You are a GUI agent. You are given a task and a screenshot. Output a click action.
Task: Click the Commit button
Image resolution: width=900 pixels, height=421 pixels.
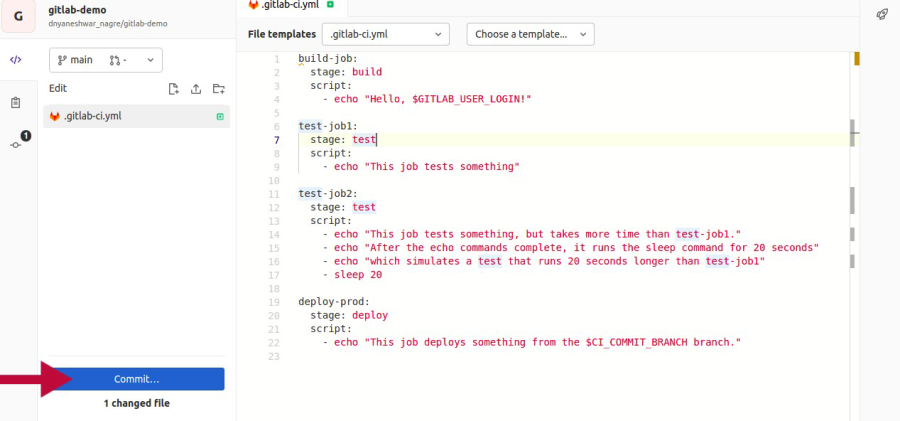tap(136, 379)
